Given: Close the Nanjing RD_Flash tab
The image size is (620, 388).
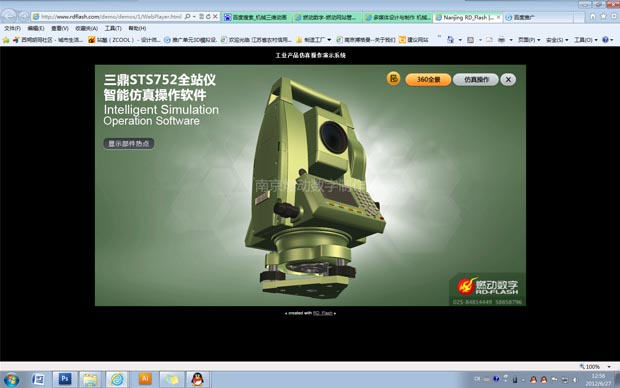Looking at the screenshot, I should tap(498, 17).
